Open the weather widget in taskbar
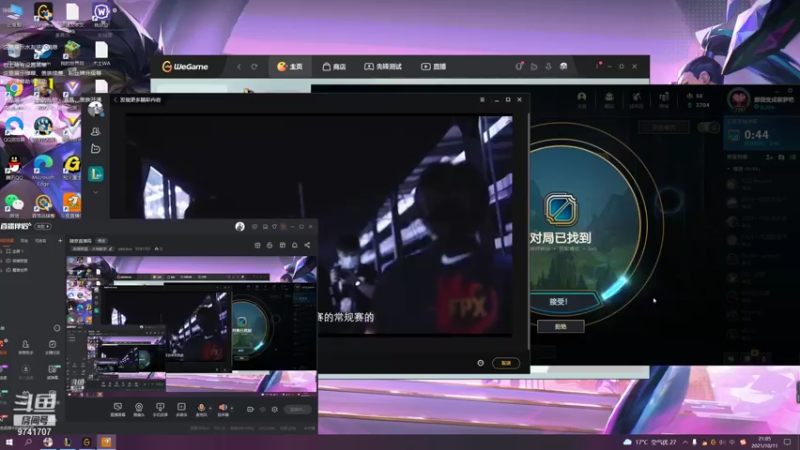800x450 pixels. point(650,442)
